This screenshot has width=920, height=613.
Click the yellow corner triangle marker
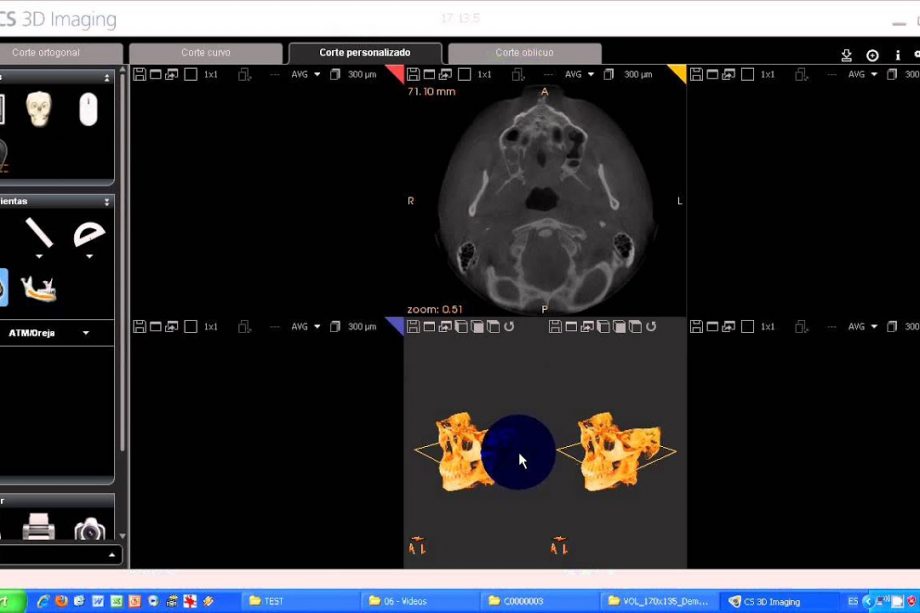[679, 72]
